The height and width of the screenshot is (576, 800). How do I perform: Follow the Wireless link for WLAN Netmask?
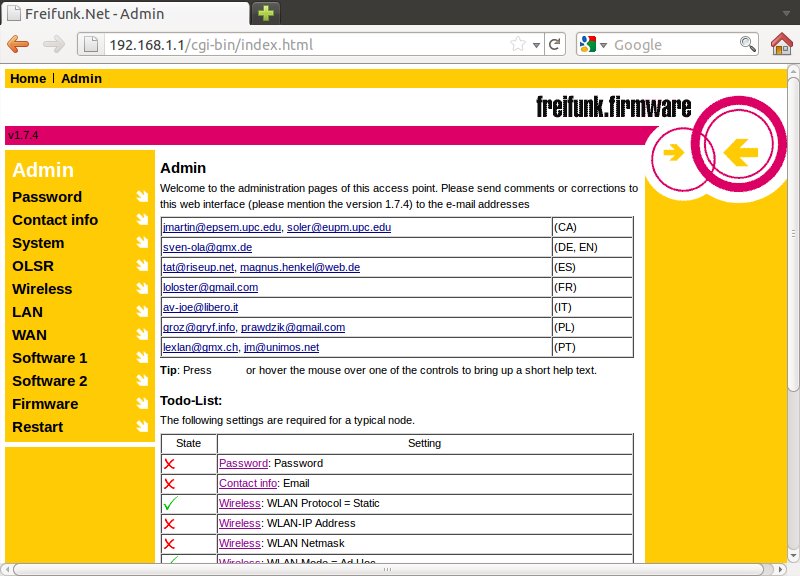coord(240,543)
